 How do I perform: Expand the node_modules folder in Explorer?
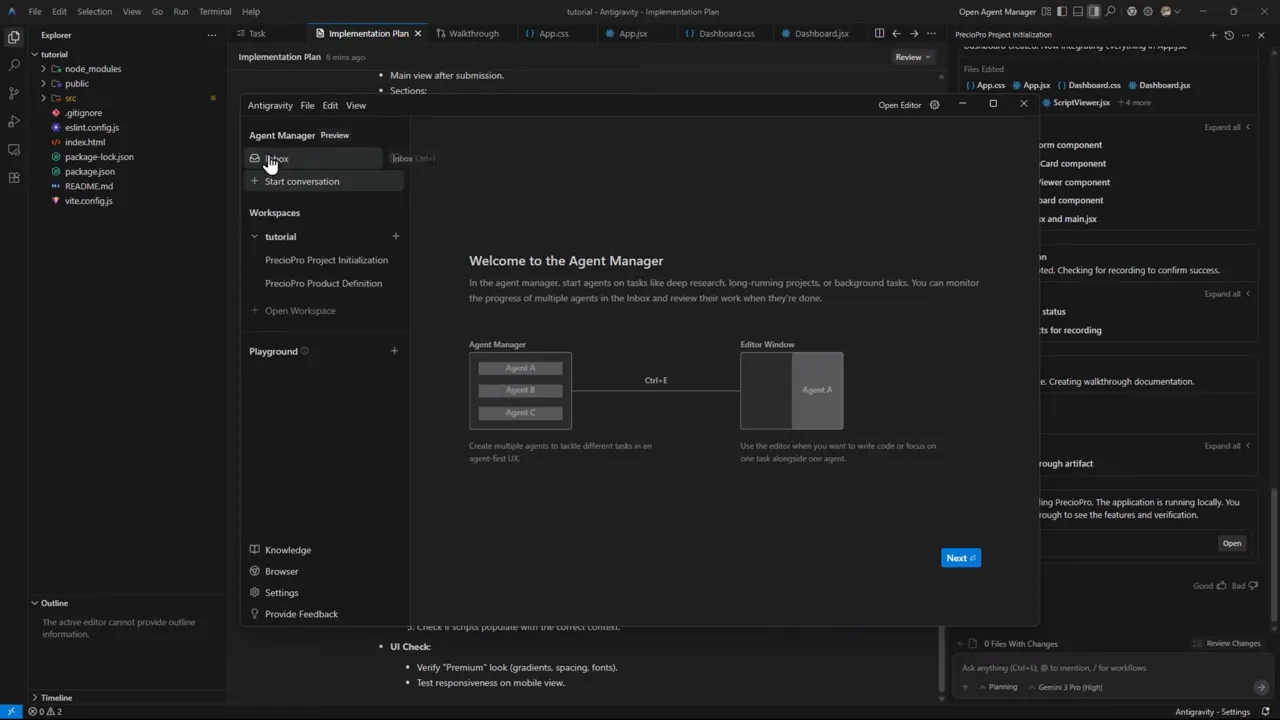pos(44,68)
